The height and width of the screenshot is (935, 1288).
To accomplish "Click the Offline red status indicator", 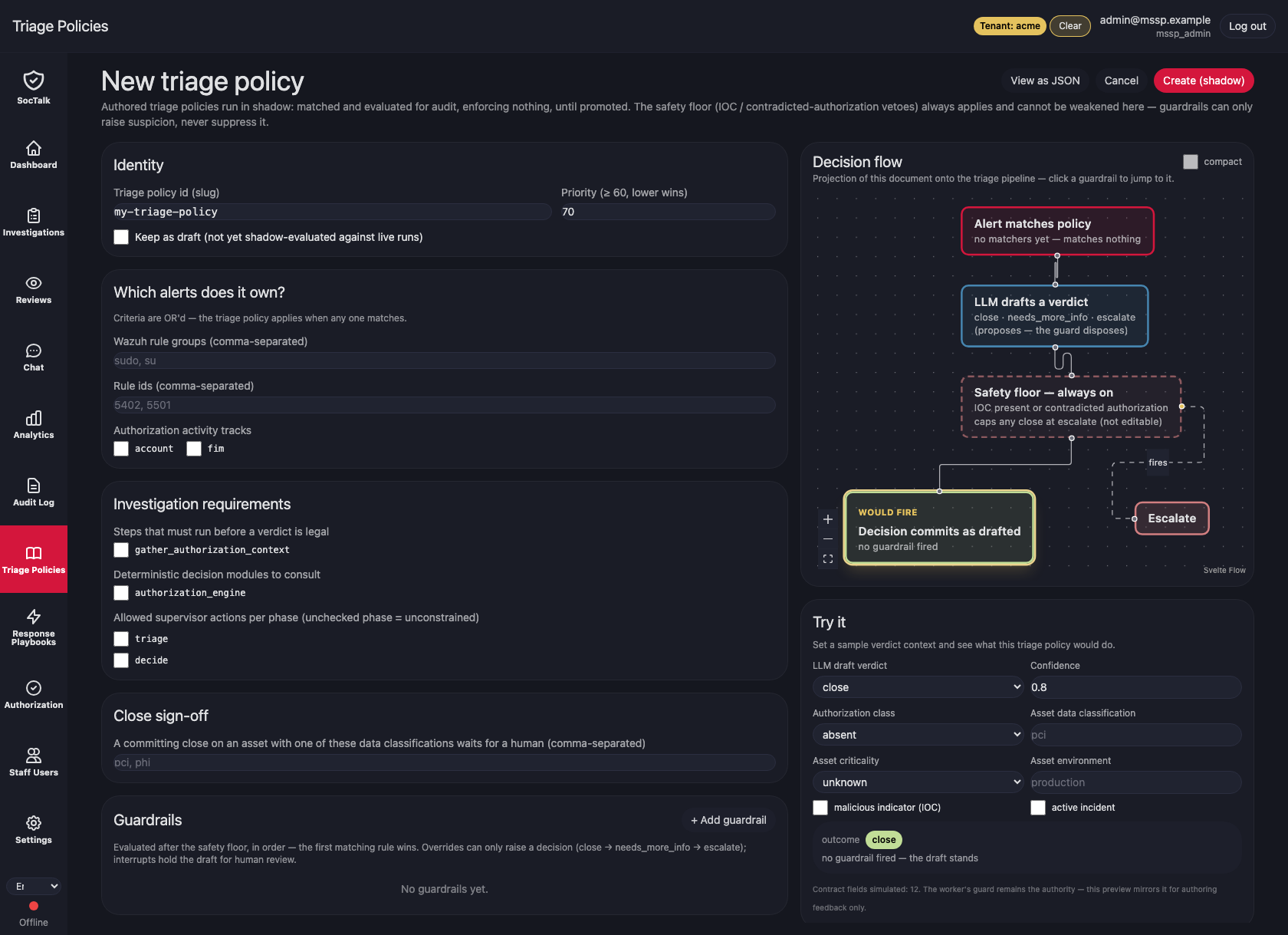I will pyautogui.click(x=34, y=906).
